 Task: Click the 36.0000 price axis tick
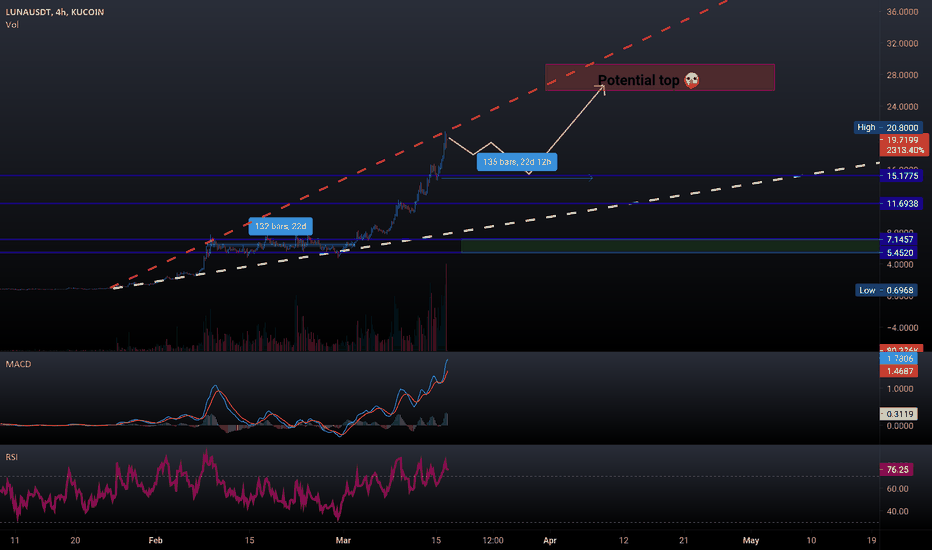click(x=902, y=12)
